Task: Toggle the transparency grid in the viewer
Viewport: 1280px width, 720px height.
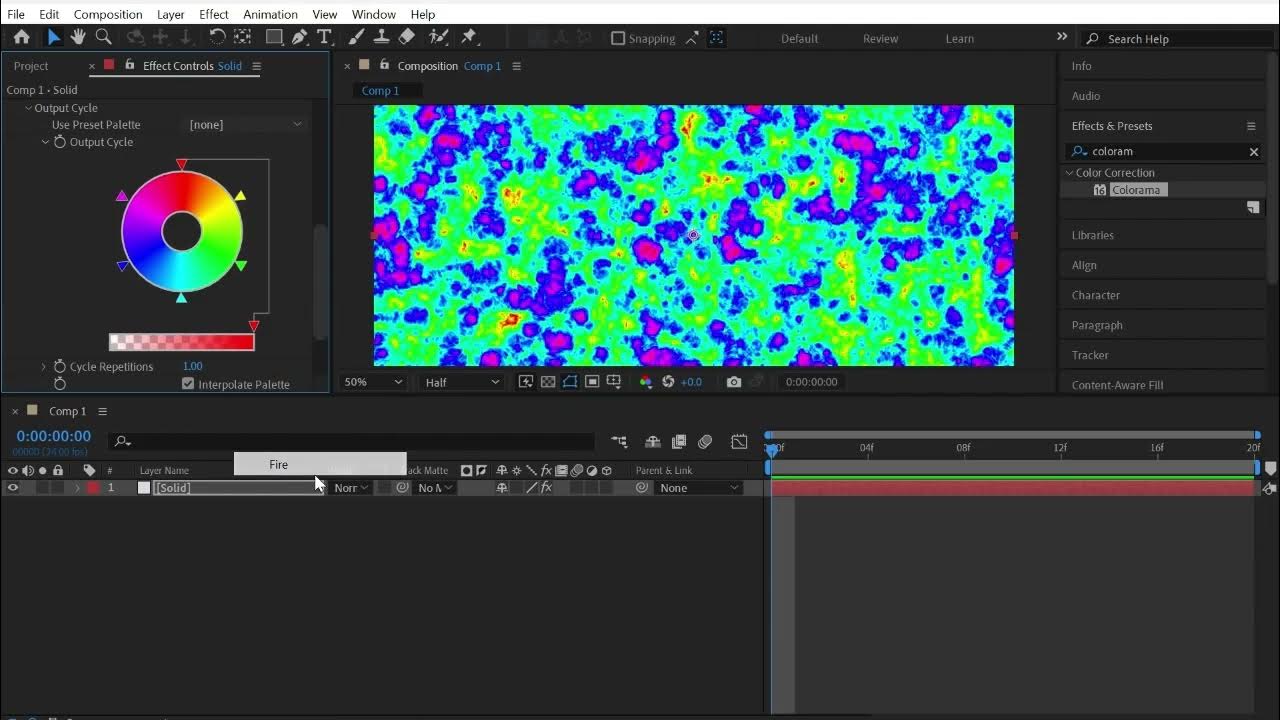Action: point(548,382)
